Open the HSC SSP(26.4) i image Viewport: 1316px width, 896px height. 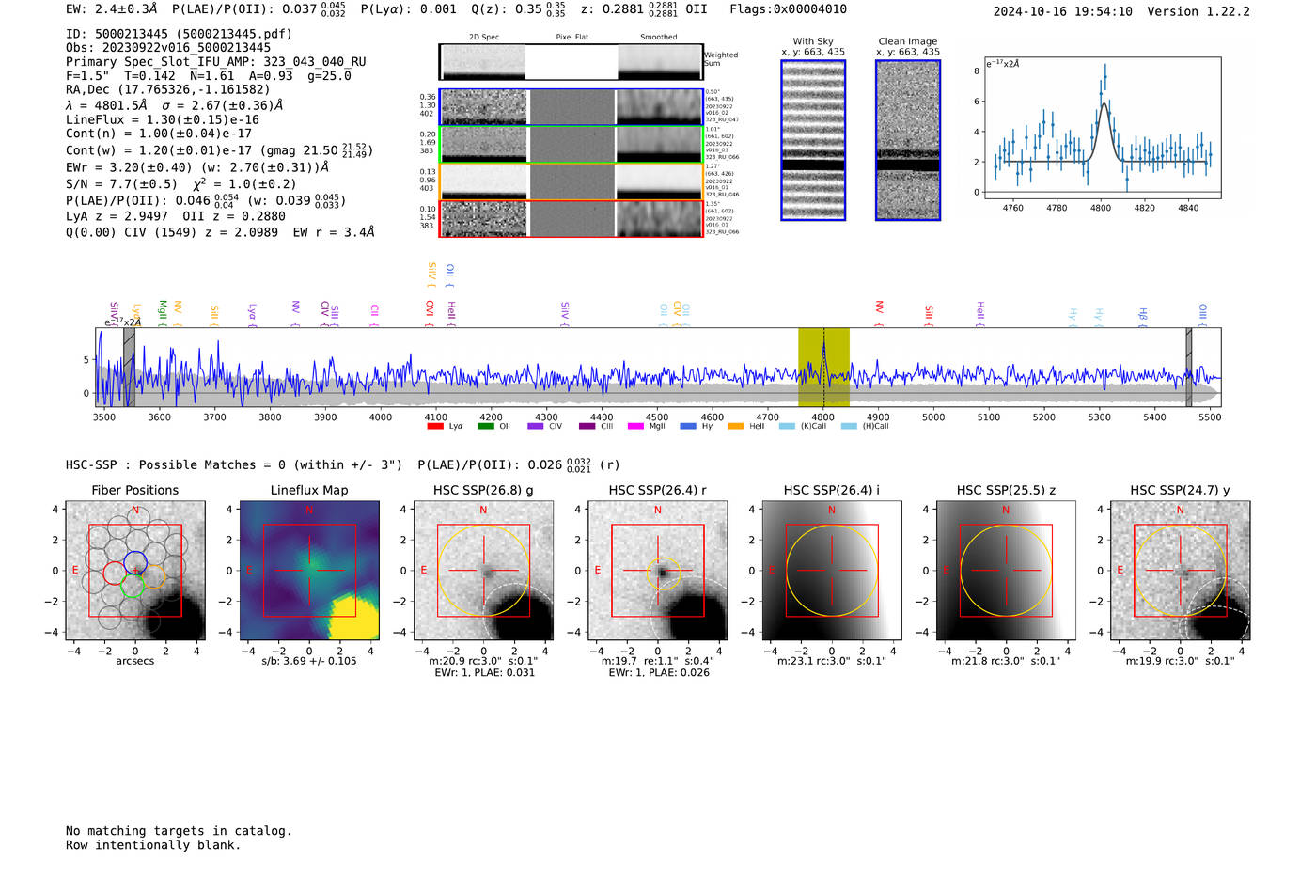832,571
